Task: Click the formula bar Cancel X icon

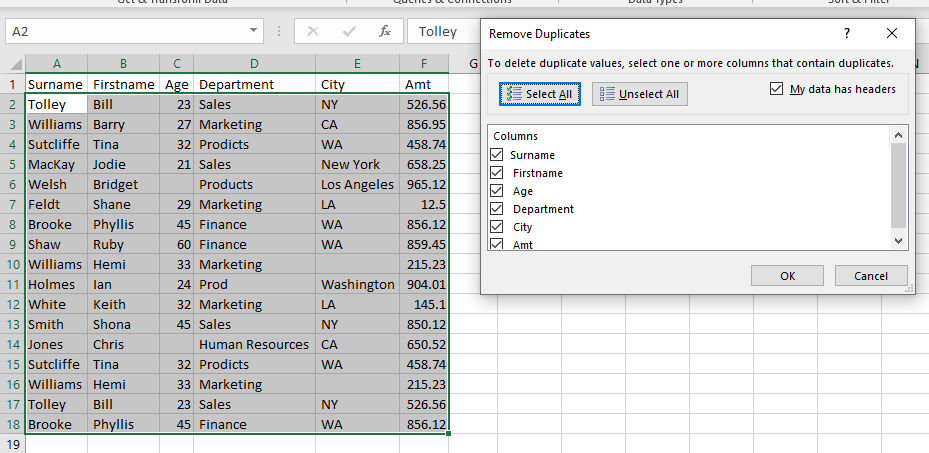Action: tap(313, 32)
